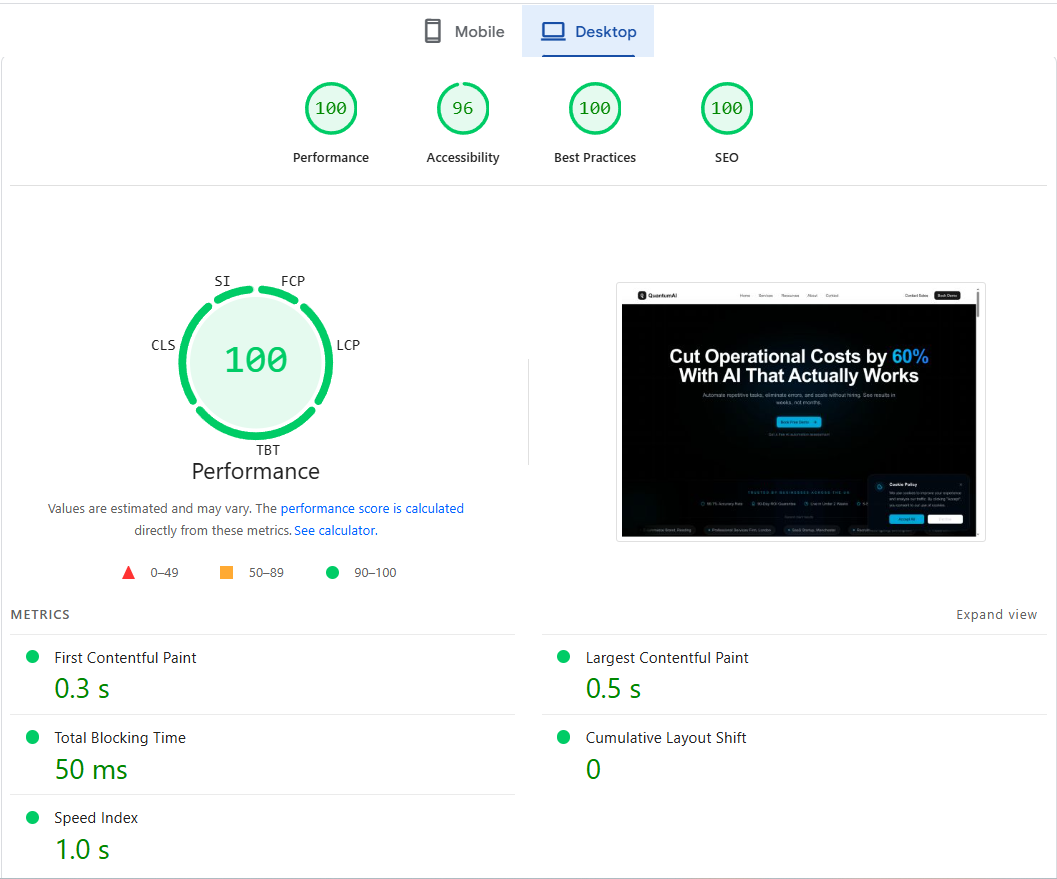Screen dimensions: 1057x879
Task: Click the green circle for the 90–100 range
Action: point(332,572)
